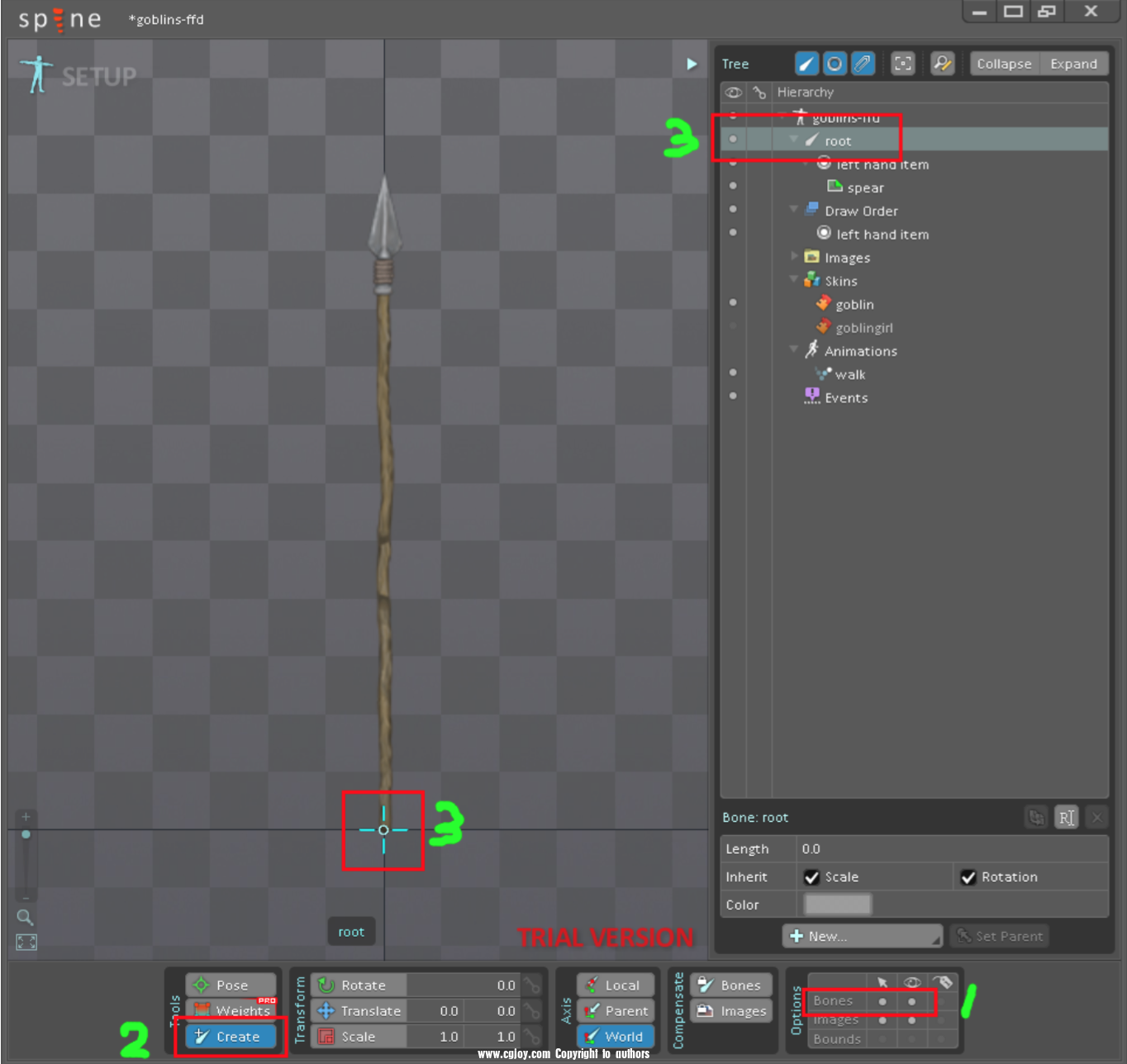The image size is (1127, 1064).
Task: Select spear in the tree
Action: tap(865, 188)
